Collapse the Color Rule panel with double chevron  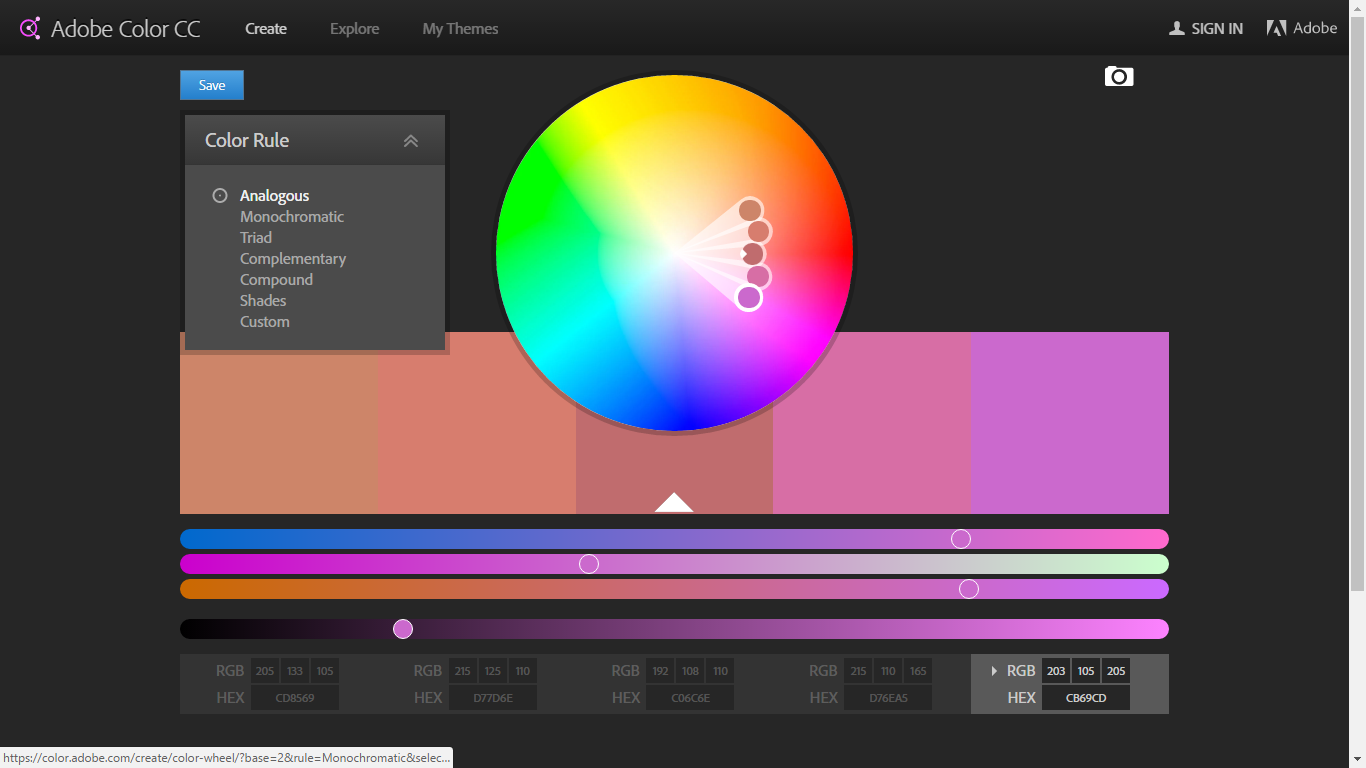(x=410, y=141)
